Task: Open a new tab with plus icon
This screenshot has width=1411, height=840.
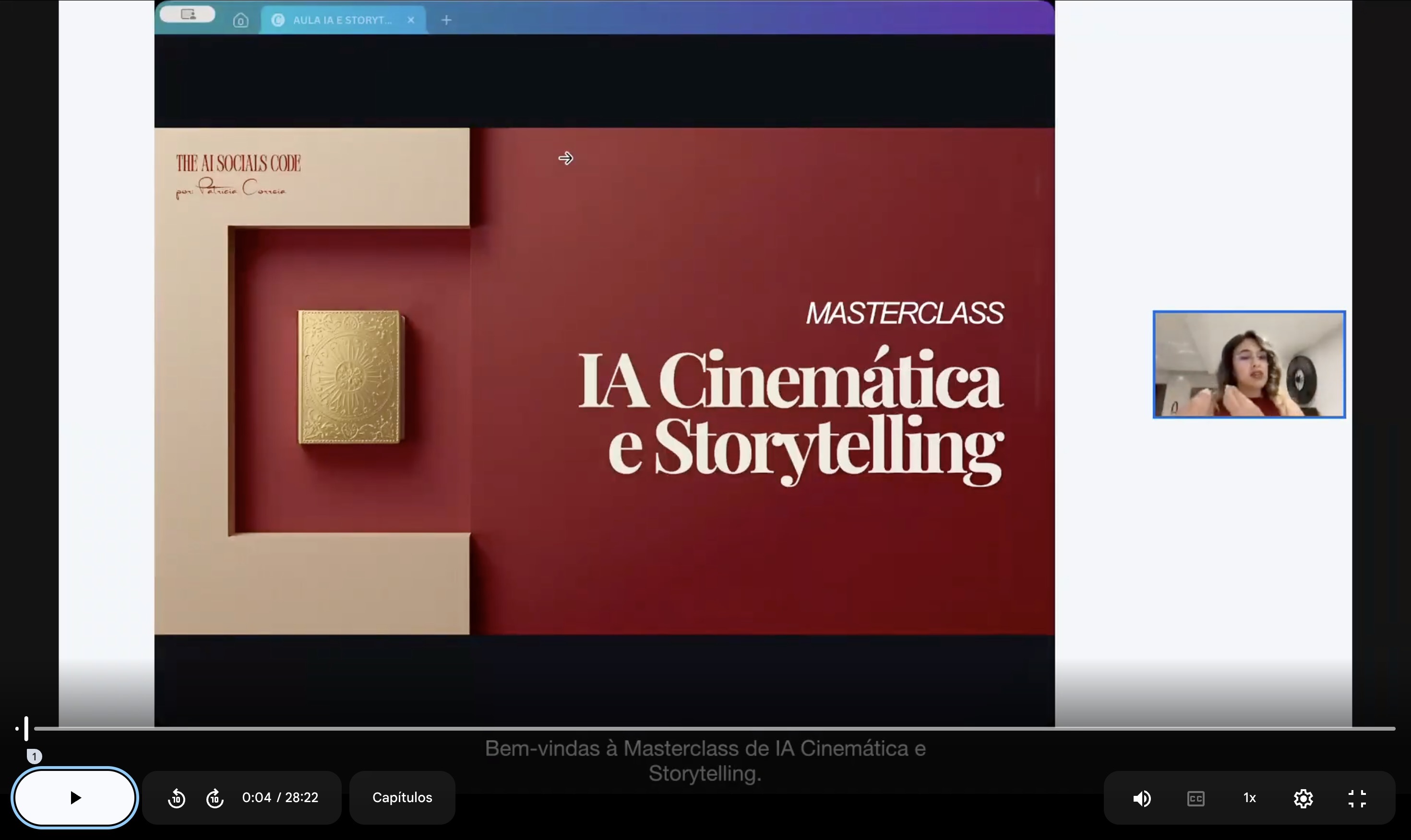Action: 446,20
